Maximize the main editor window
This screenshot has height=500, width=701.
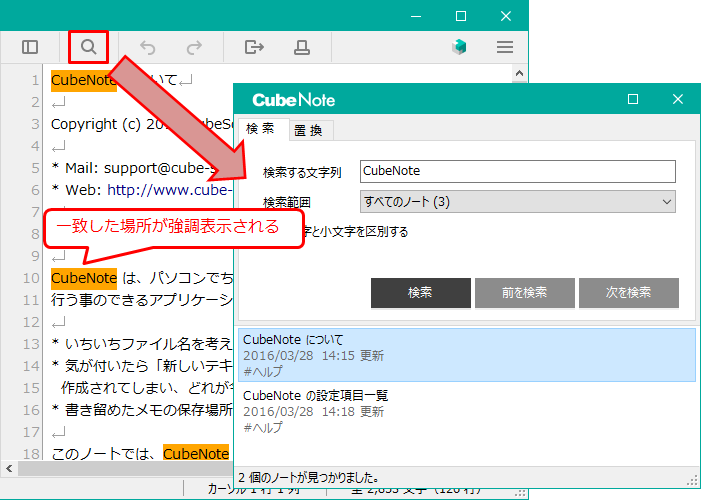(x=461, y=17)
